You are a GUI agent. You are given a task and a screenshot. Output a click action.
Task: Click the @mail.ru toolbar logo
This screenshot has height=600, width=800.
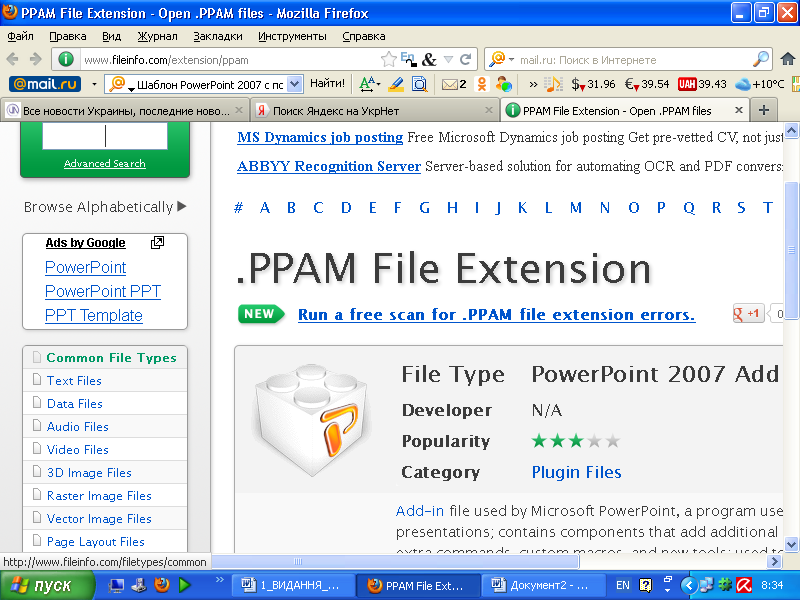coord(45,84)
